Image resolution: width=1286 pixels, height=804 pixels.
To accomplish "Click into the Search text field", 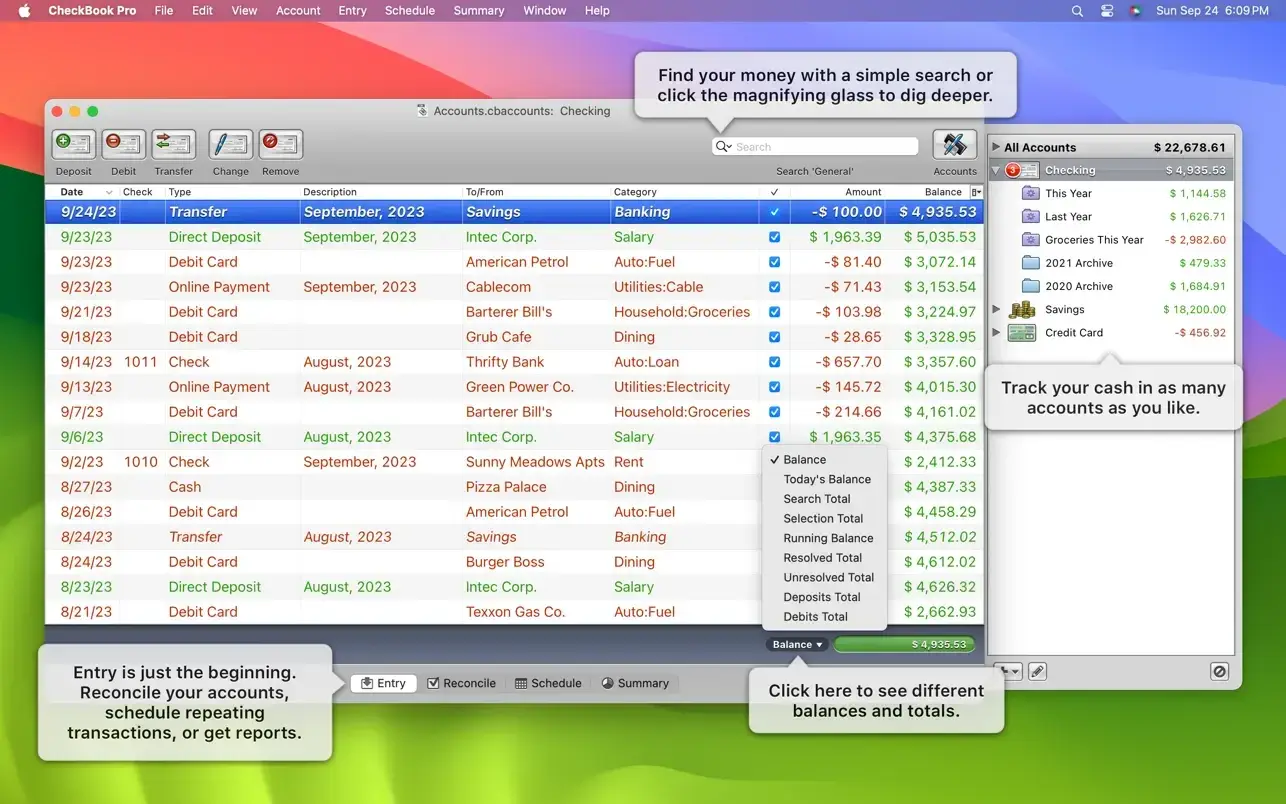I will (823, 147).
